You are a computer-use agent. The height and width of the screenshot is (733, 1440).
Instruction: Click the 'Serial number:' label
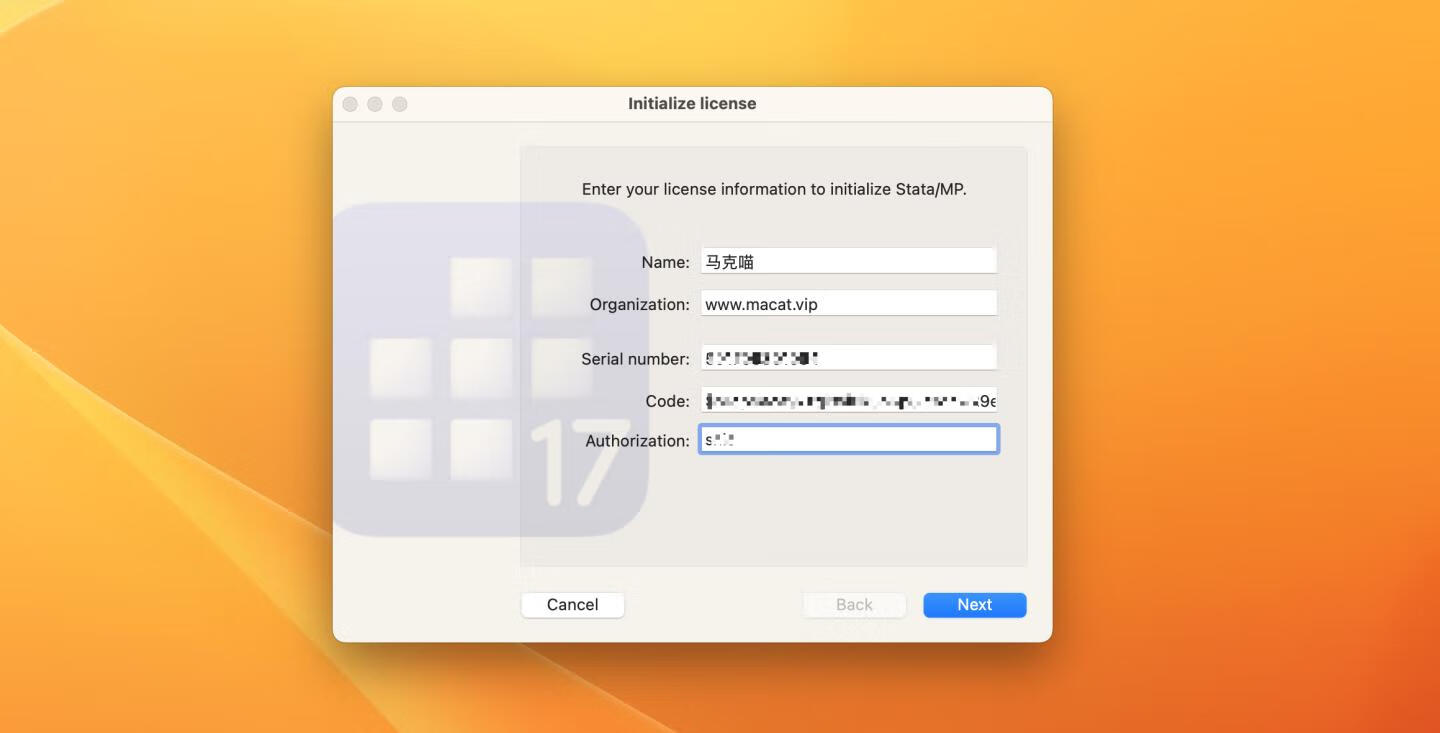(x=635, y=358)
